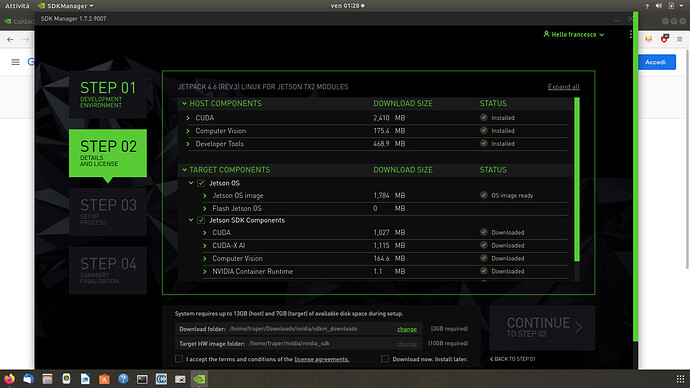Click the orange bookmarks icon in browser toolbar
The height and width of the screenshot is (388, 690).
[648, 39]
